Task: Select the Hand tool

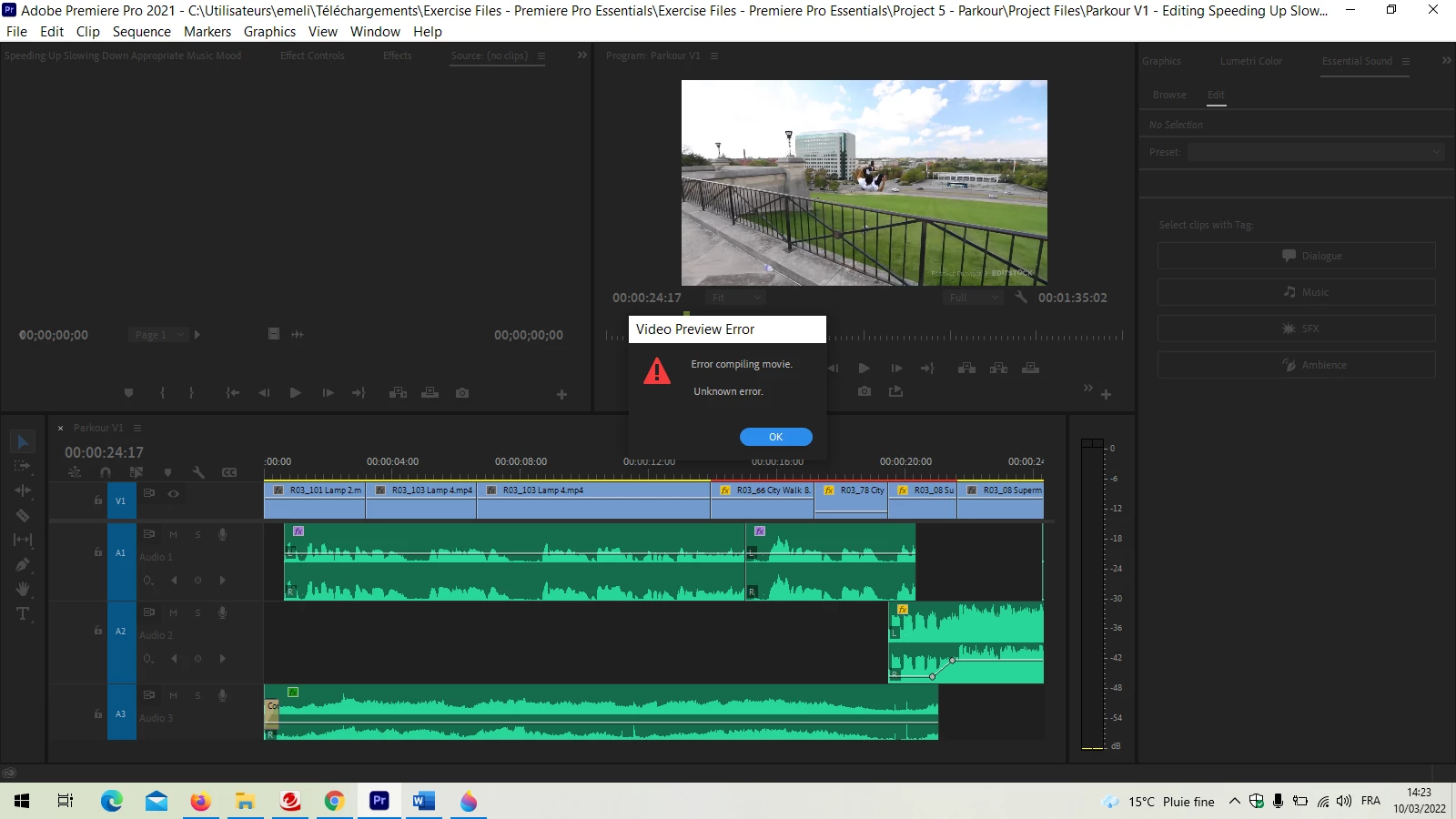Action: click(x=23, y=589)
